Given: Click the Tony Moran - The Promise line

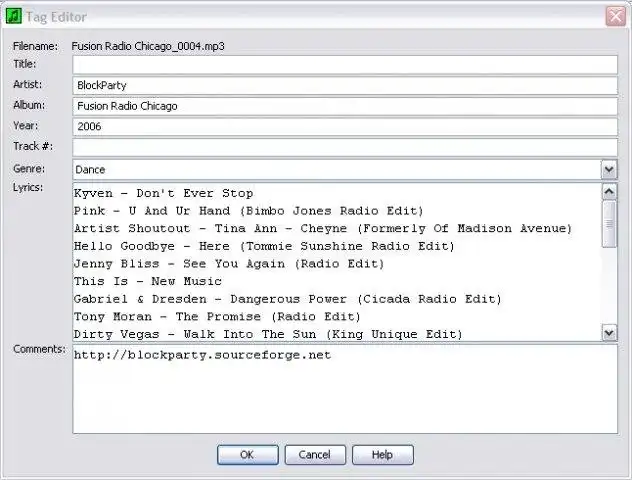Looking at the screenshot, I should (217, 317).
